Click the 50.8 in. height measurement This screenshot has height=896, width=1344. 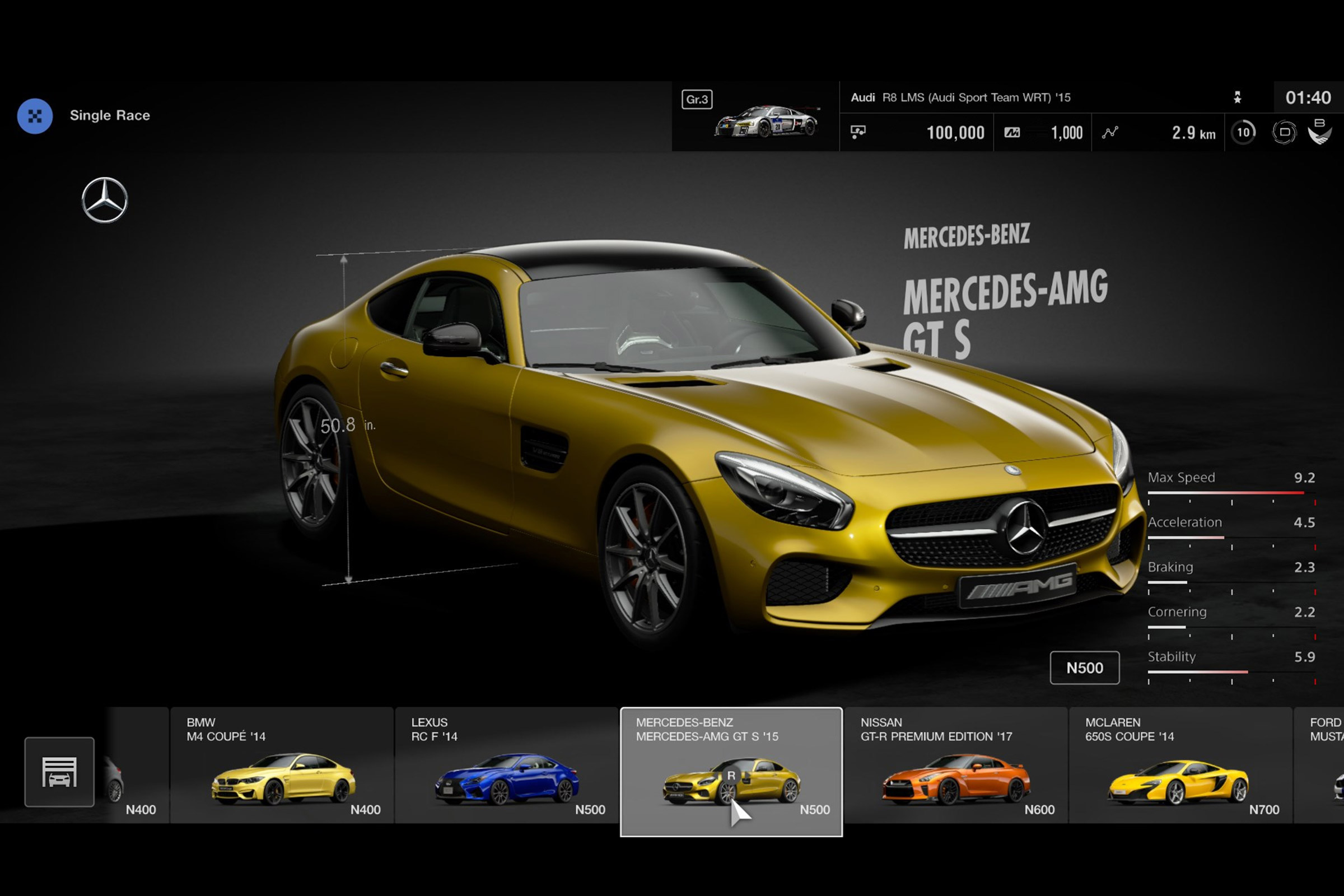click(x=347, y=425)
